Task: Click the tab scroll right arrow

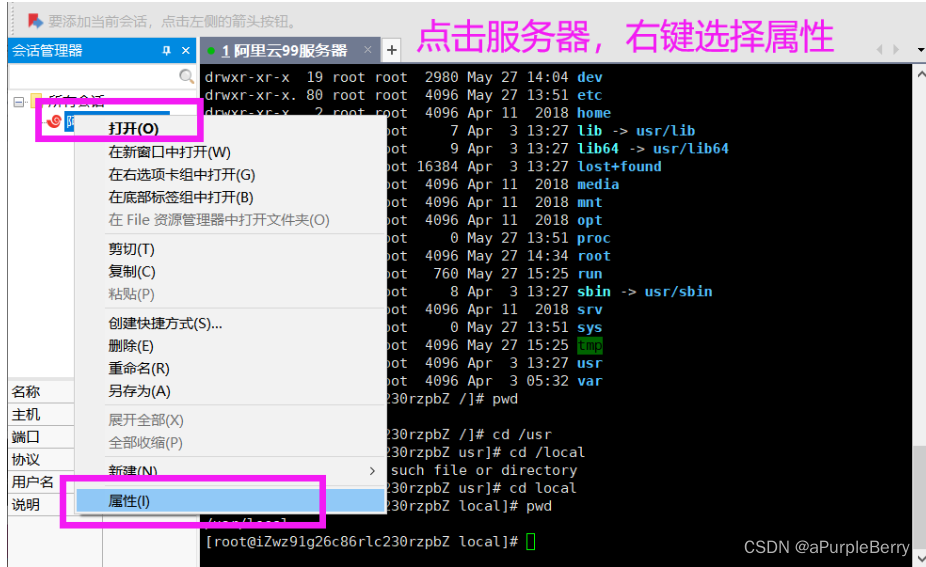Action: point(896,50)
